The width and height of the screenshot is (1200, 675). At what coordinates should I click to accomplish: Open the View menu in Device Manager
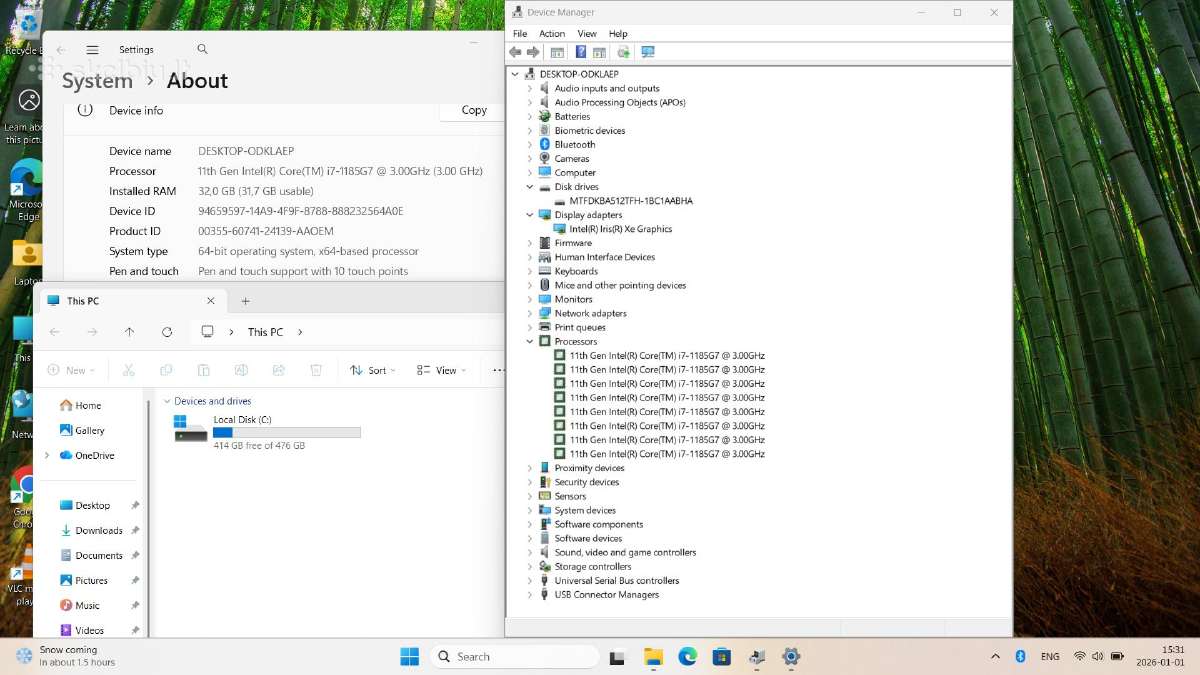click(x=587, y=33)
